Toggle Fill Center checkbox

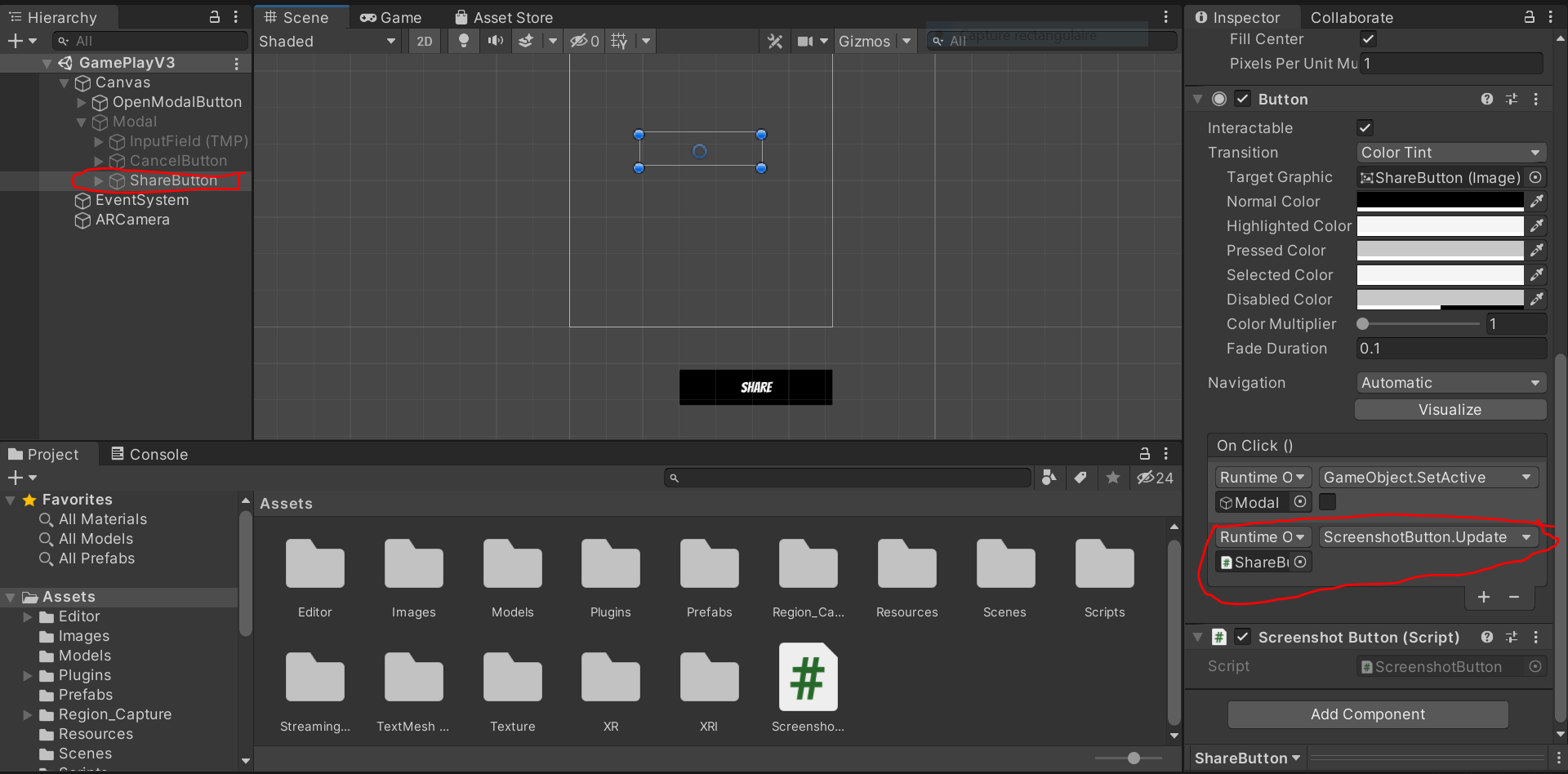point(1368,38)
